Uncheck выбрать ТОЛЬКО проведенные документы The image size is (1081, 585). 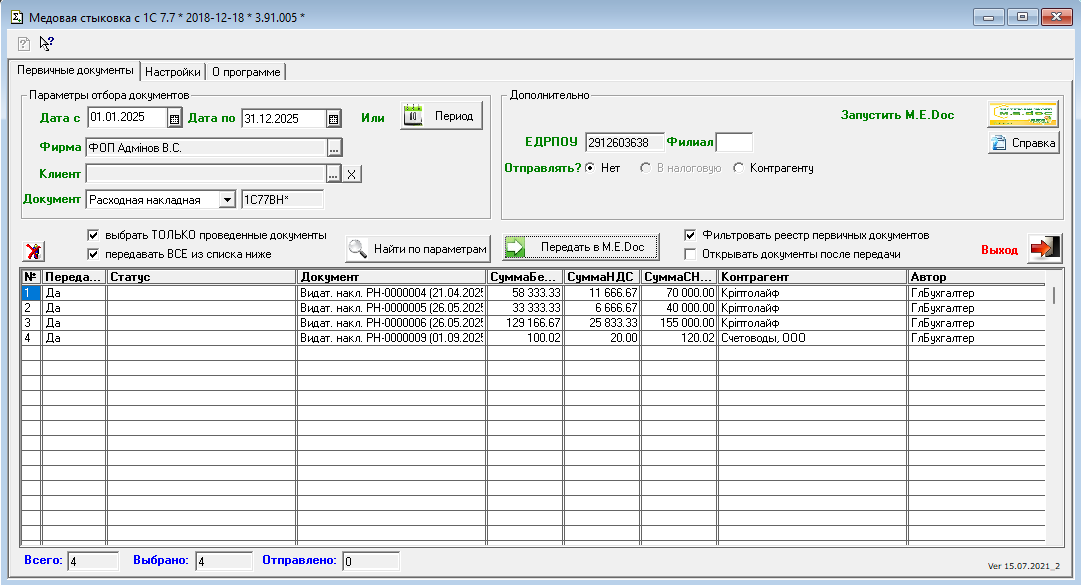(x=93, y=235)
